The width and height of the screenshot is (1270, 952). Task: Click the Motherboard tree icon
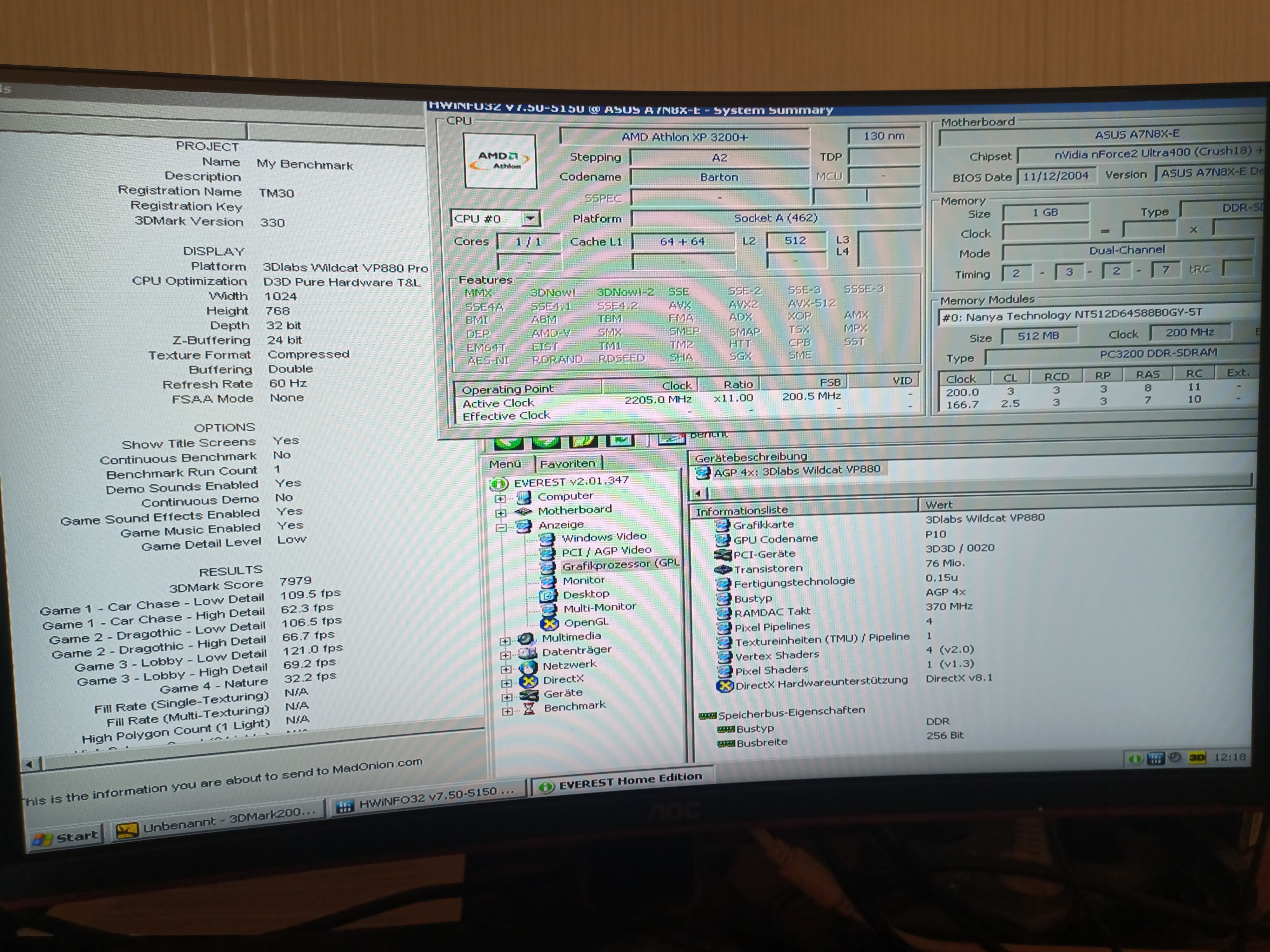523,511
